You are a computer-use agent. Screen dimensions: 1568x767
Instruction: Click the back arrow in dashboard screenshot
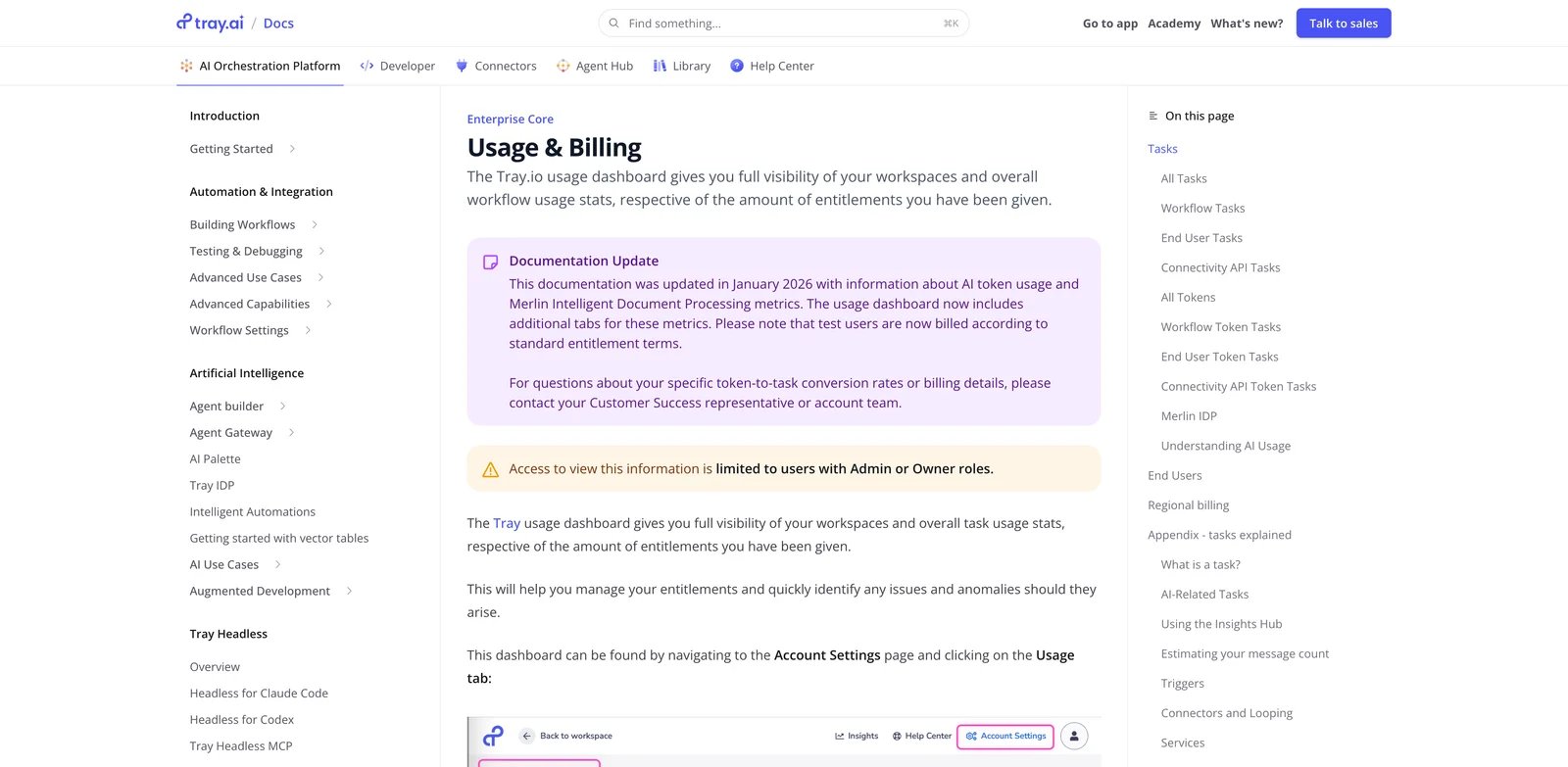coord(526,736)
